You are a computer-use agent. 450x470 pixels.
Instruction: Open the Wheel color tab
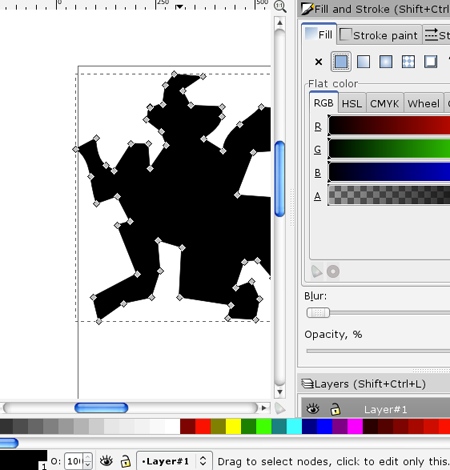click(x=424, y=104)
